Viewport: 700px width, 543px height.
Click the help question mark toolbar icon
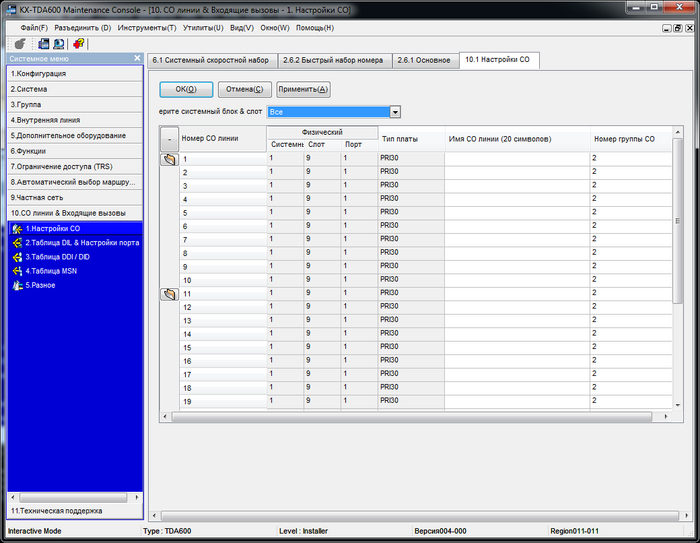coord(79,43)
